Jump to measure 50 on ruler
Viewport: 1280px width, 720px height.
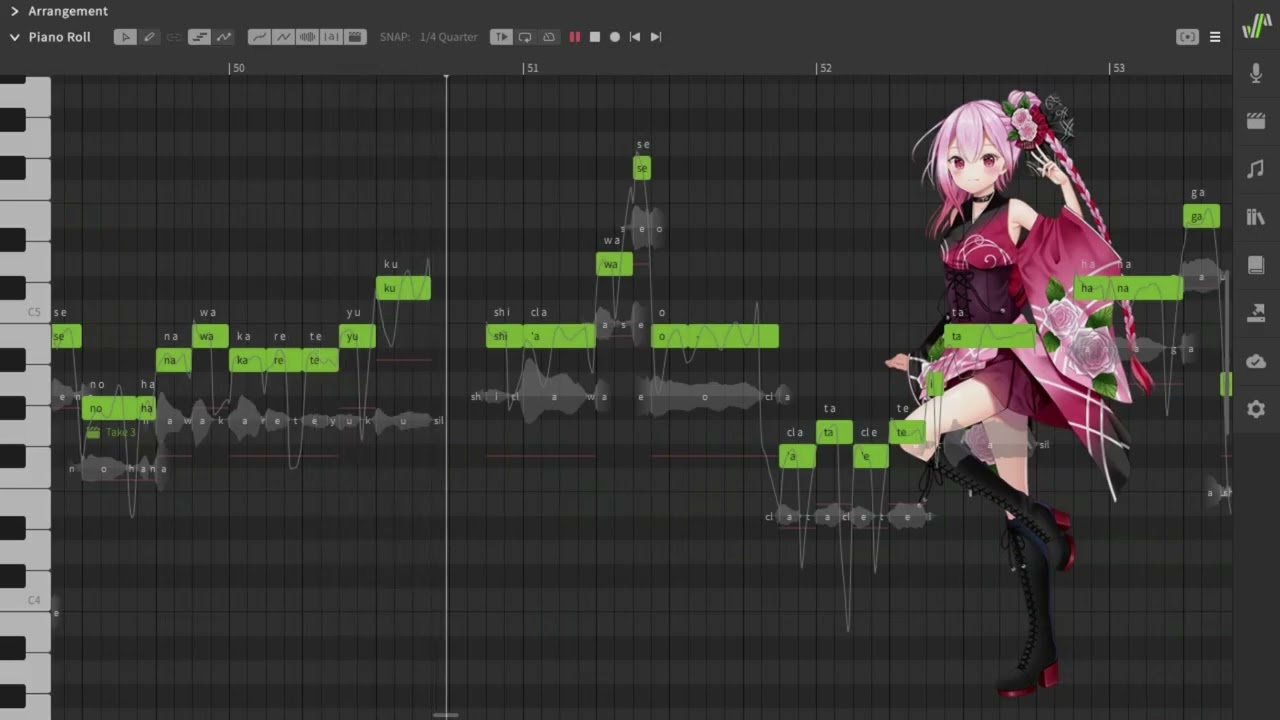236,68
